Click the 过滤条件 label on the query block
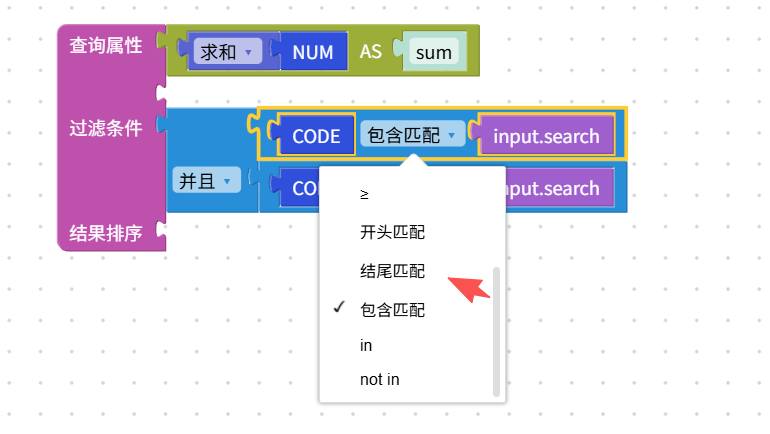 click(x=105, y=128)
